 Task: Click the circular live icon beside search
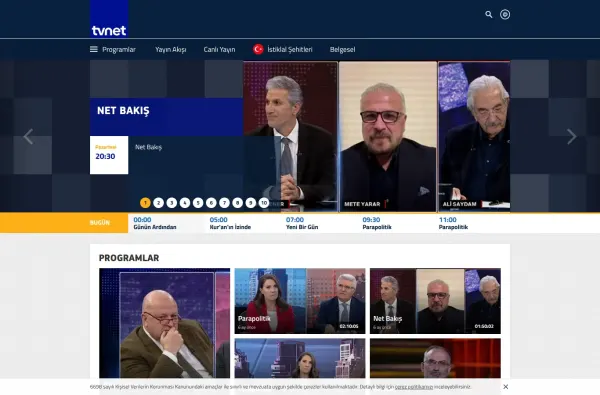(x=505, y=15)
